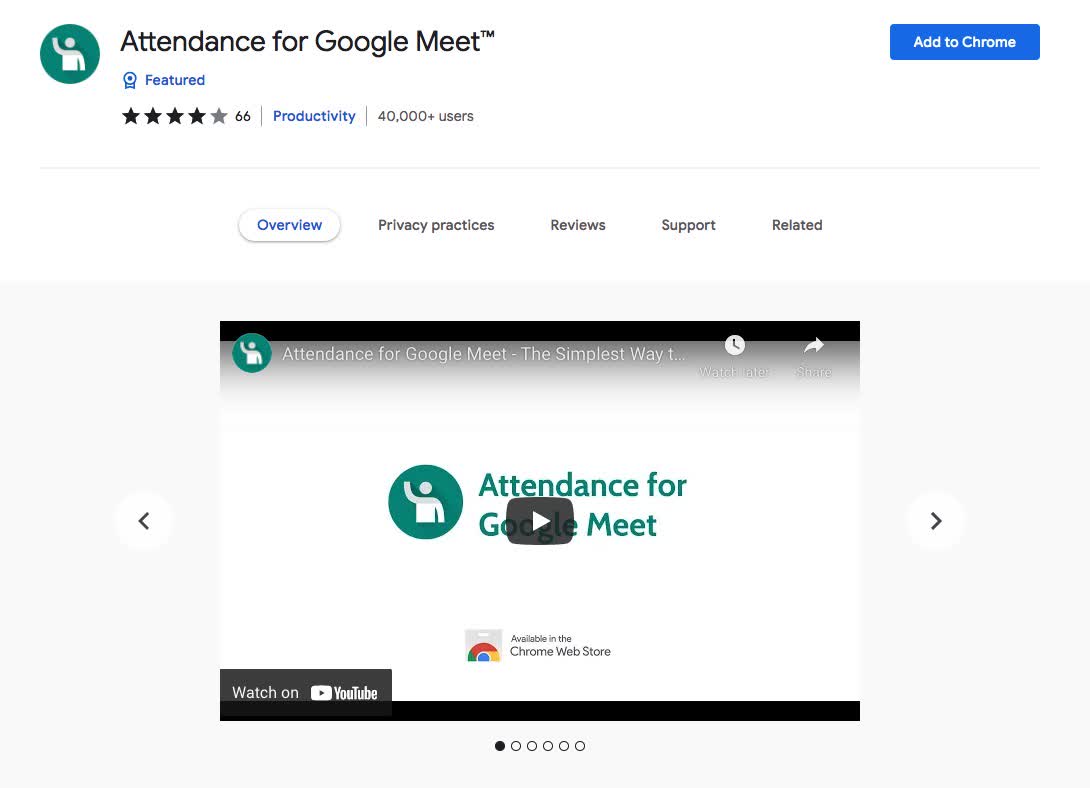Image resolution: width=1090 pixels, height=788 pixels.
Task: Switch to Privacy practices tab
Action: coord(436,225)
